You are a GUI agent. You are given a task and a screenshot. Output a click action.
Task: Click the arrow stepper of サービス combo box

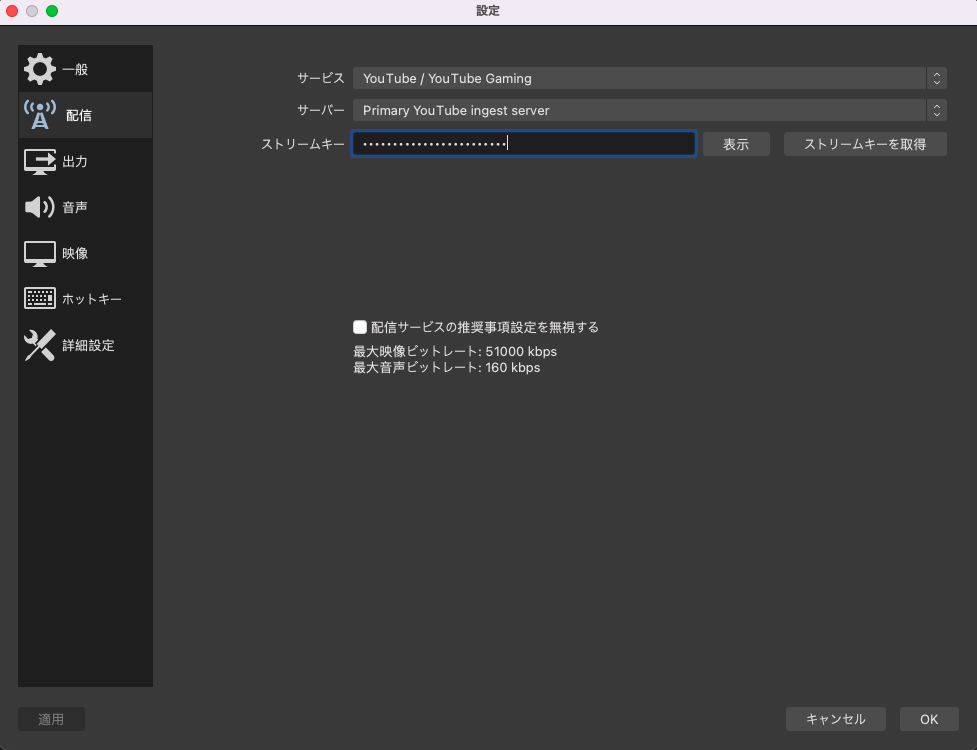point(936,78)
